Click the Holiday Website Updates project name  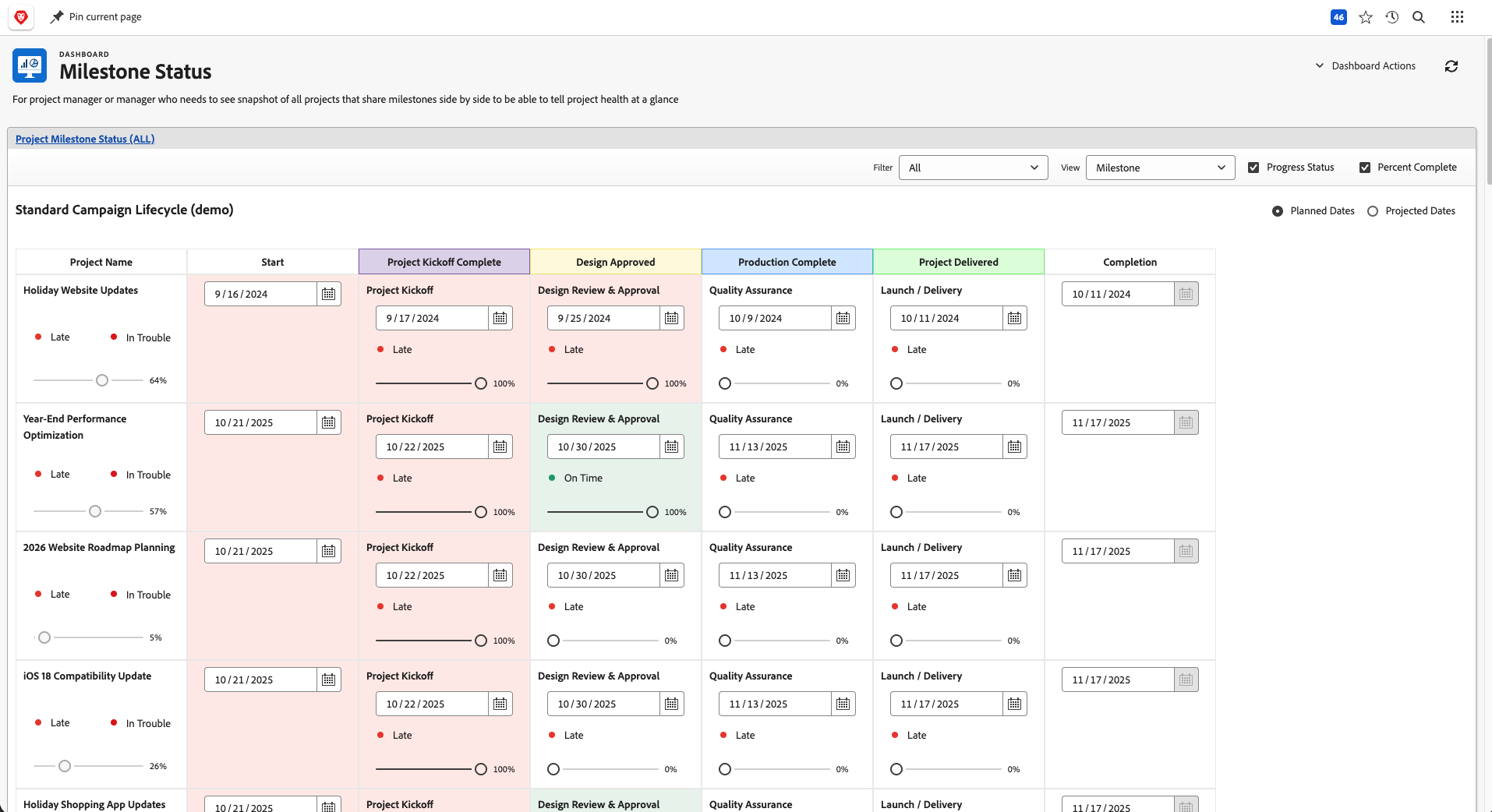point(80,290)
